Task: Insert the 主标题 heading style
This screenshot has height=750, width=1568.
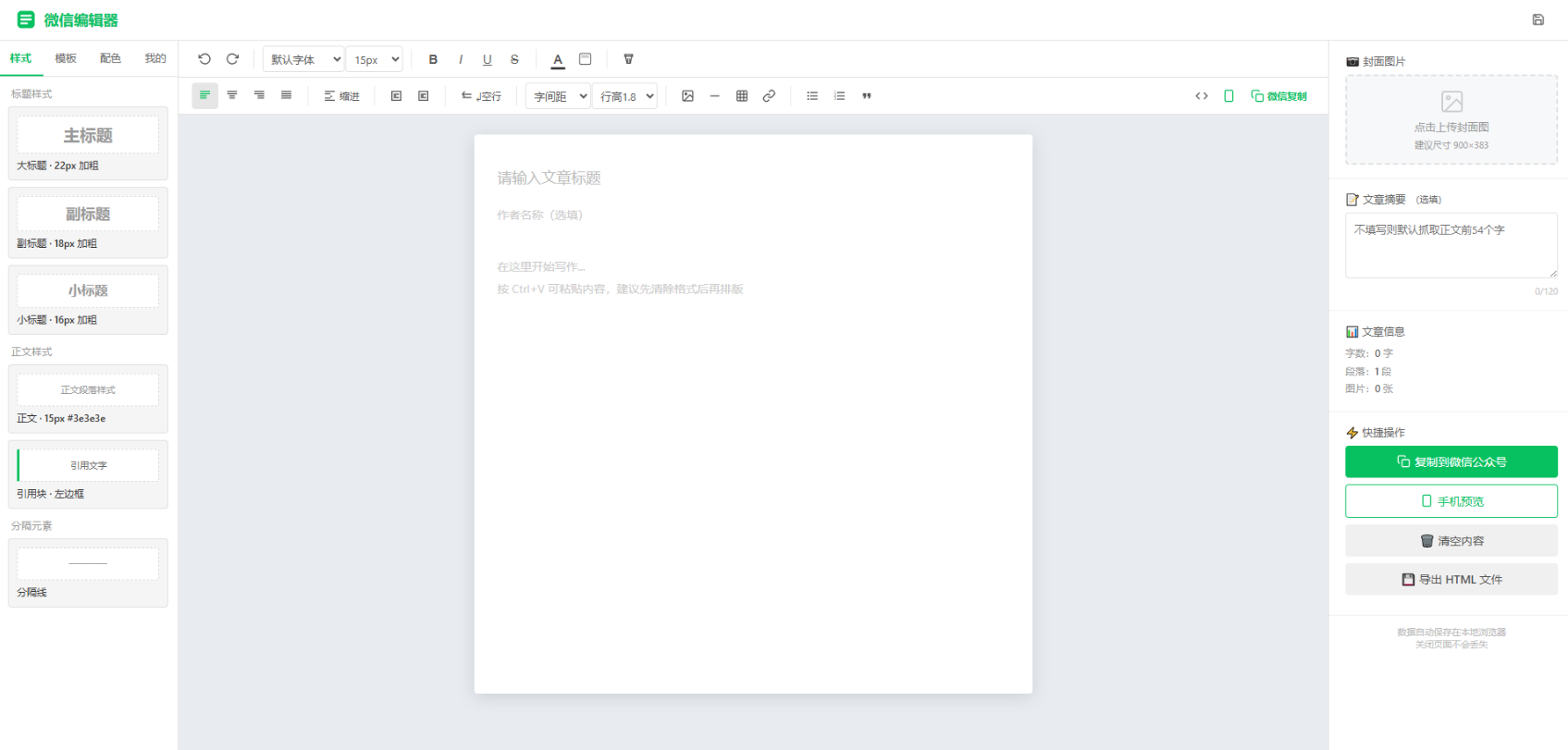Action: [88, 143]
